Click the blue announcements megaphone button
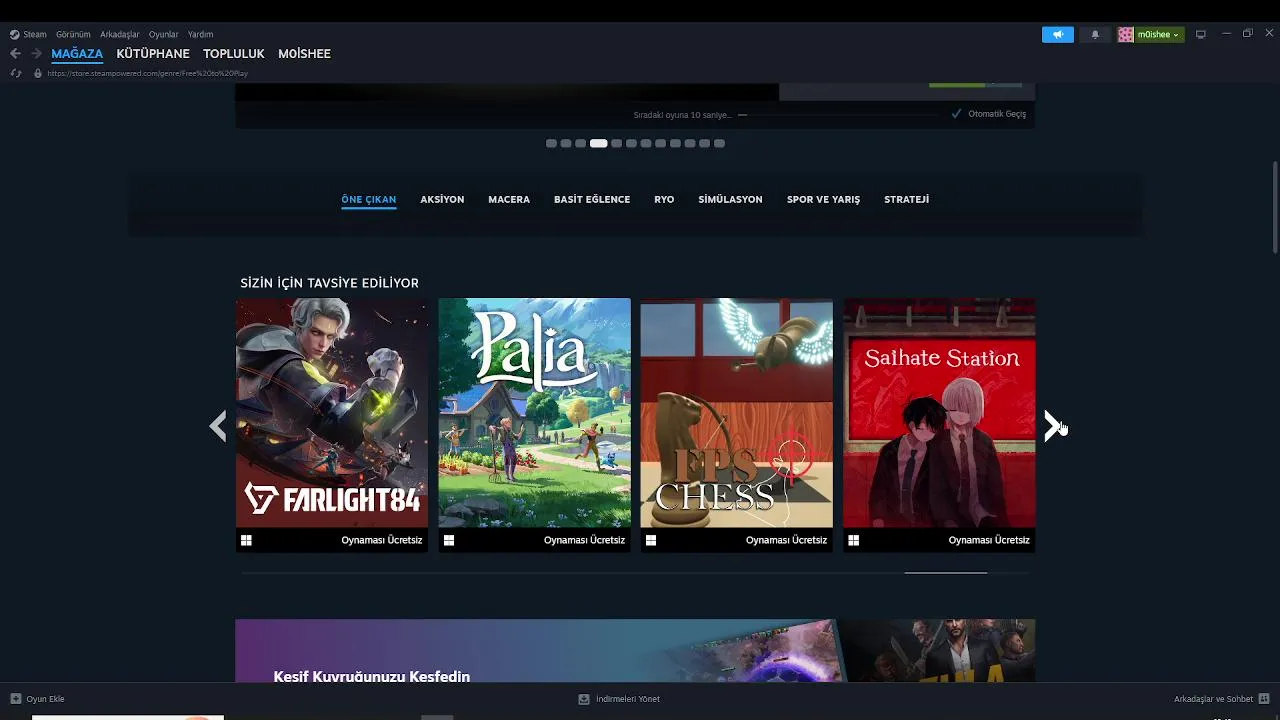This screenshot has width=1280, height=720. pos(1057,34)
